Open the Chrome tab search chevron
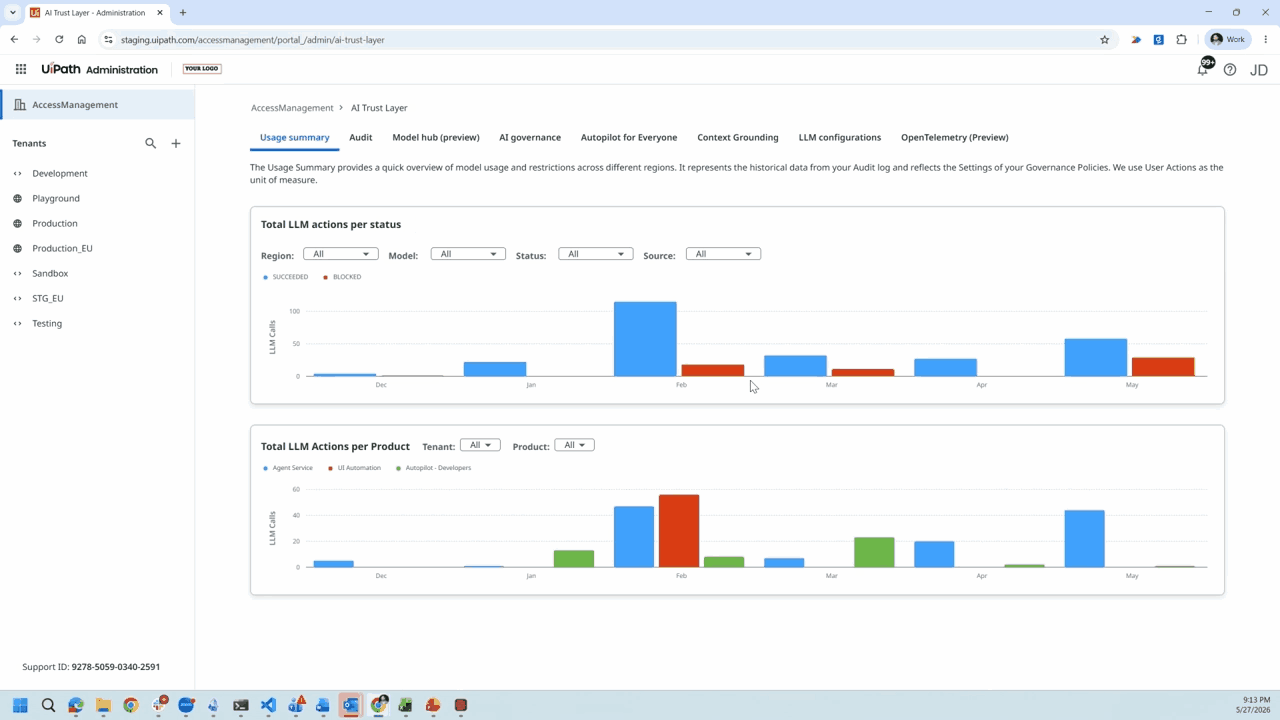Screen dimensions: 1280x720 tap(12, 13)
